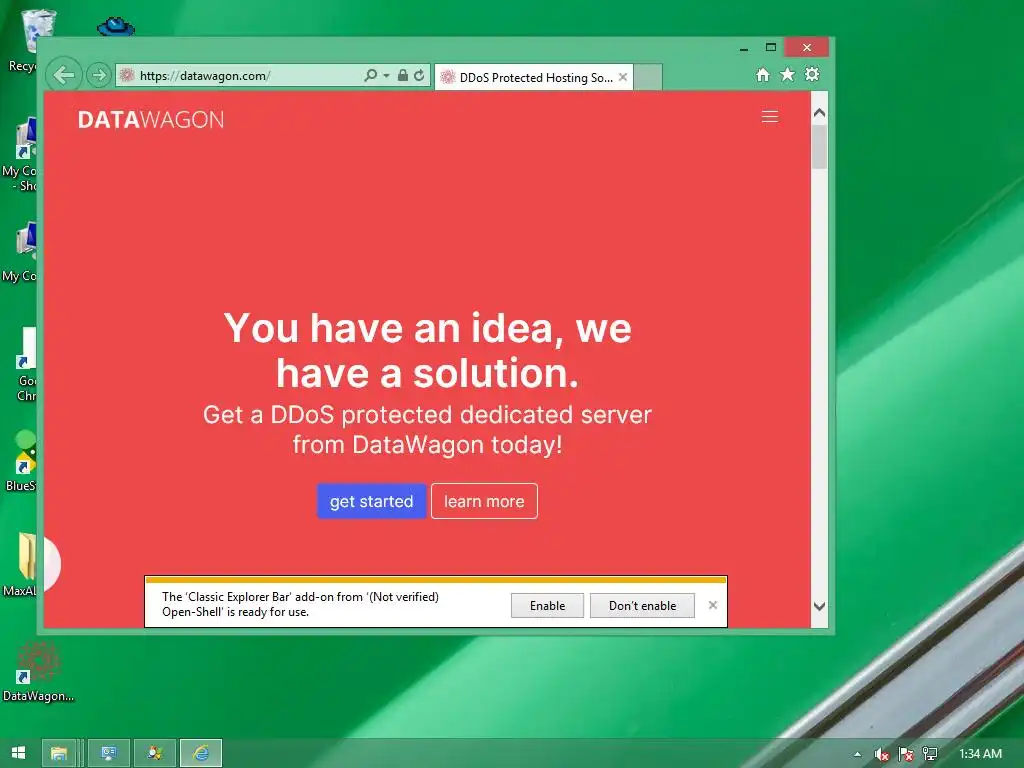This screenshot has width=1024, height=768.
Task: Click the colorful Windows flag taskbar icon
Action: coord(155,753)
